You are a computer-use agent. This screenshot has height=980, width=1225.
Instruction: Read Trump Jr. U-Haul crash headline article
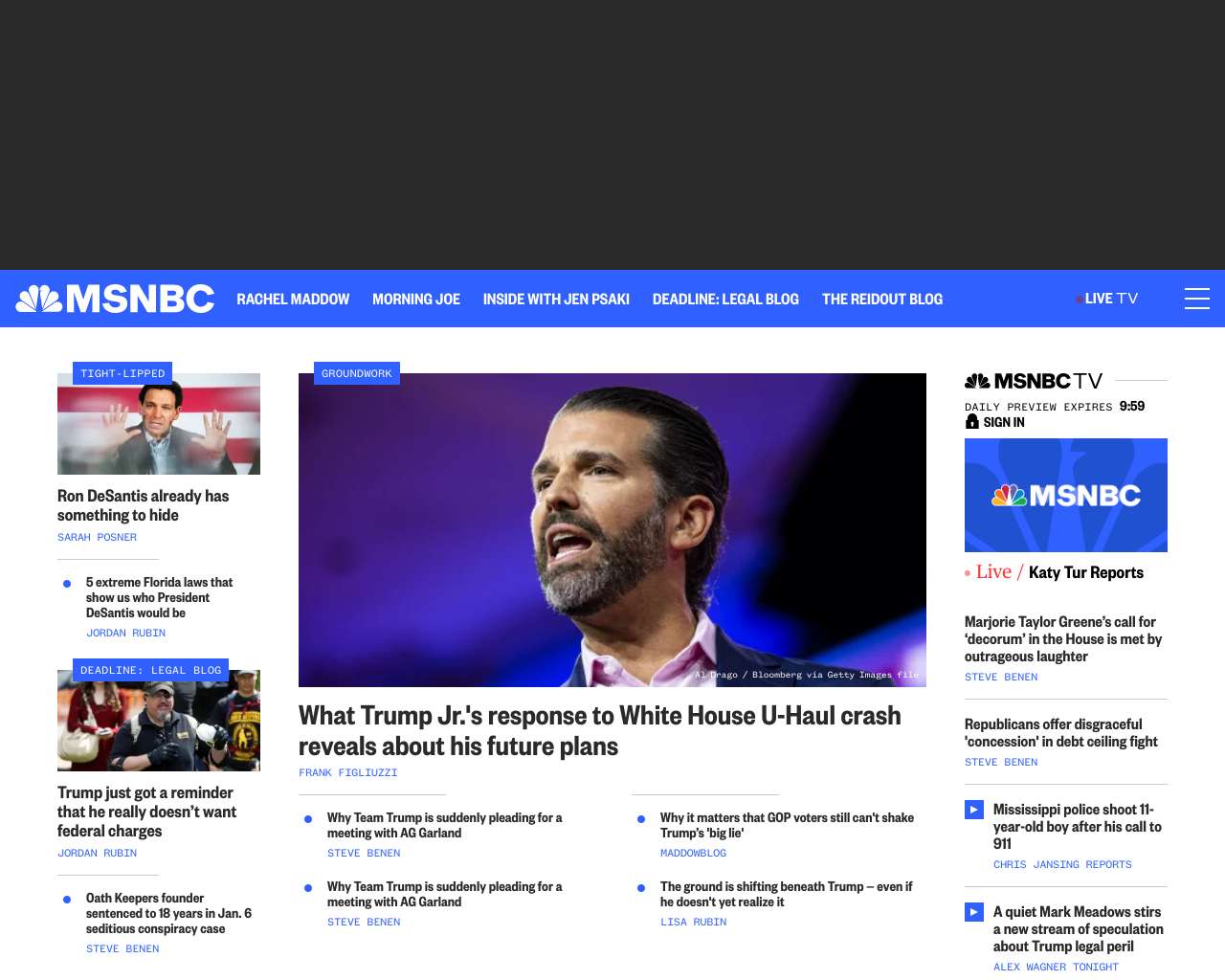click(x=600, y=730)
